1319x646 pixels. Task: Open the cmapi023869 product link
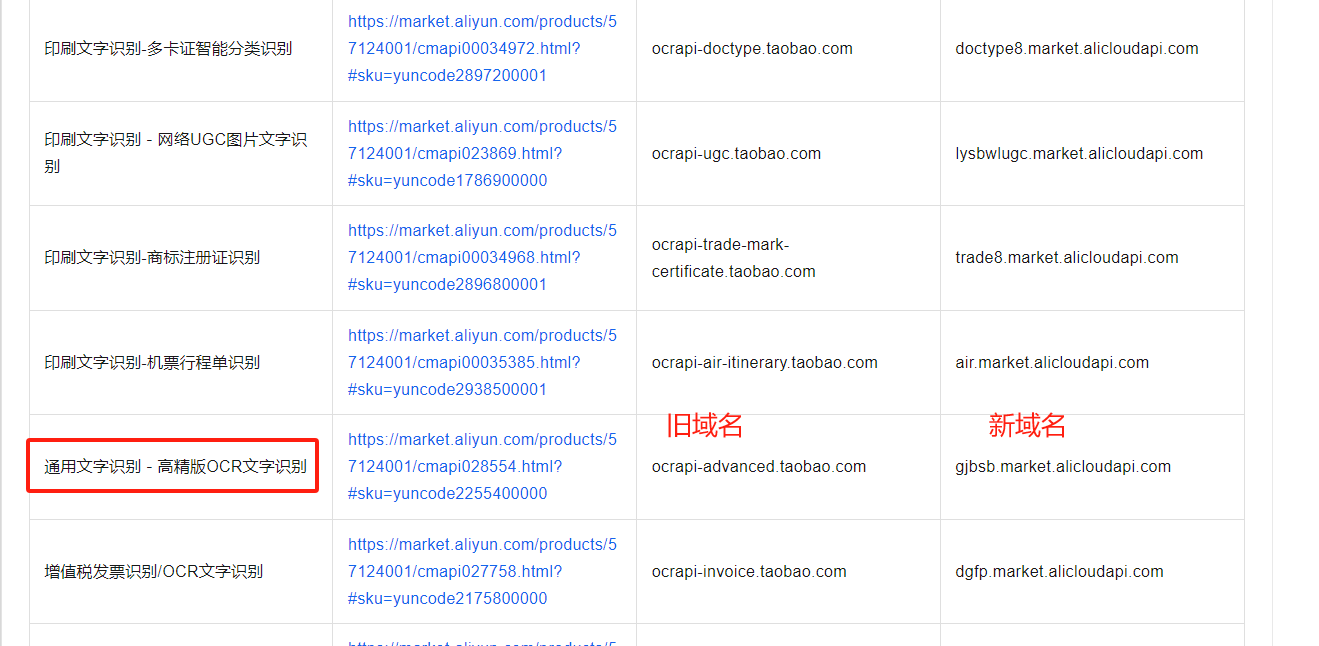point(483,153)
